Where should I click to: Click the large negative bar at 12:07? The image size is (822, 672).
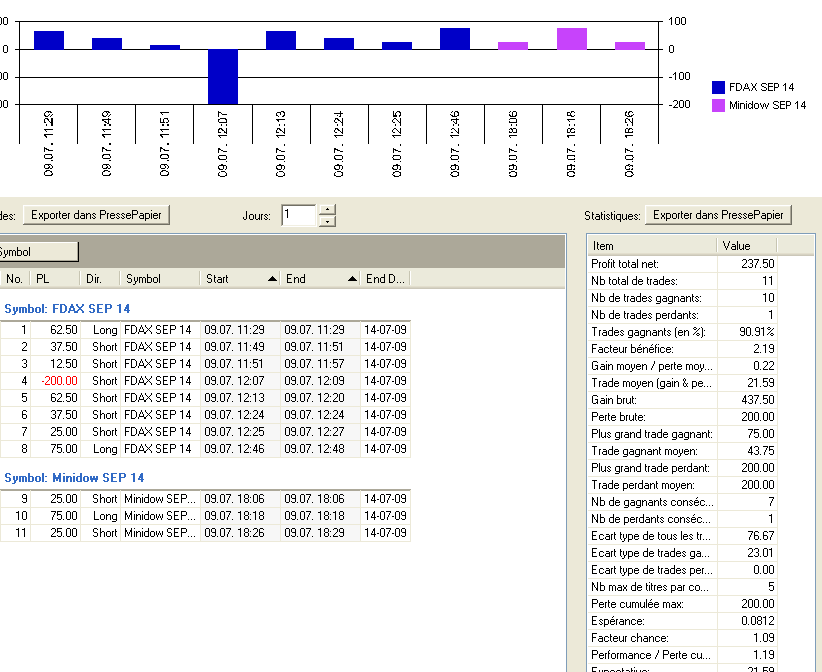(x=223, y=76)
